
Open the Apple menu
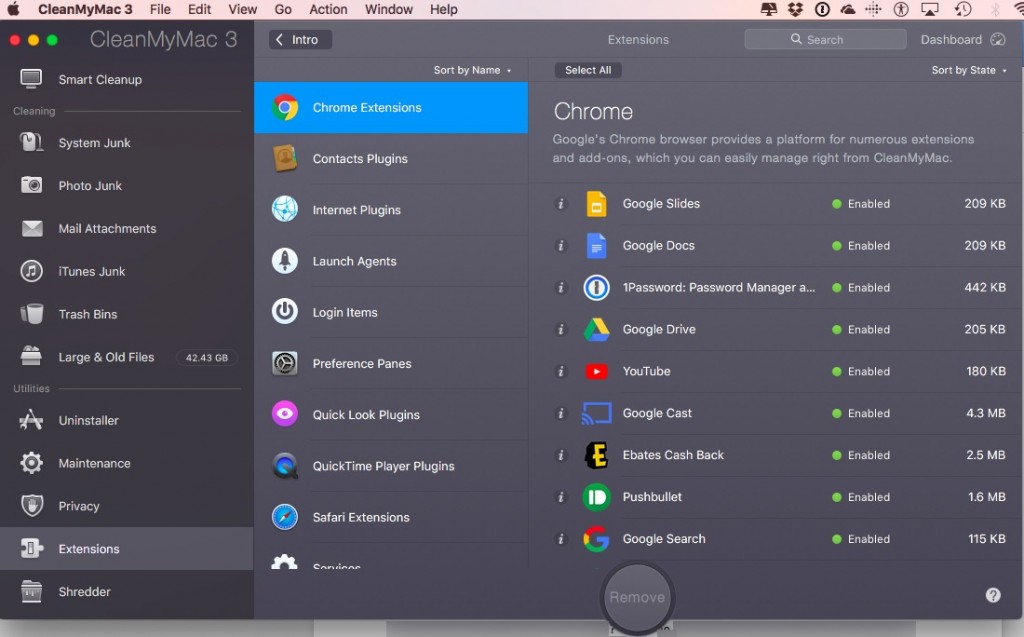pyautogui.click(x=13, y=9)
